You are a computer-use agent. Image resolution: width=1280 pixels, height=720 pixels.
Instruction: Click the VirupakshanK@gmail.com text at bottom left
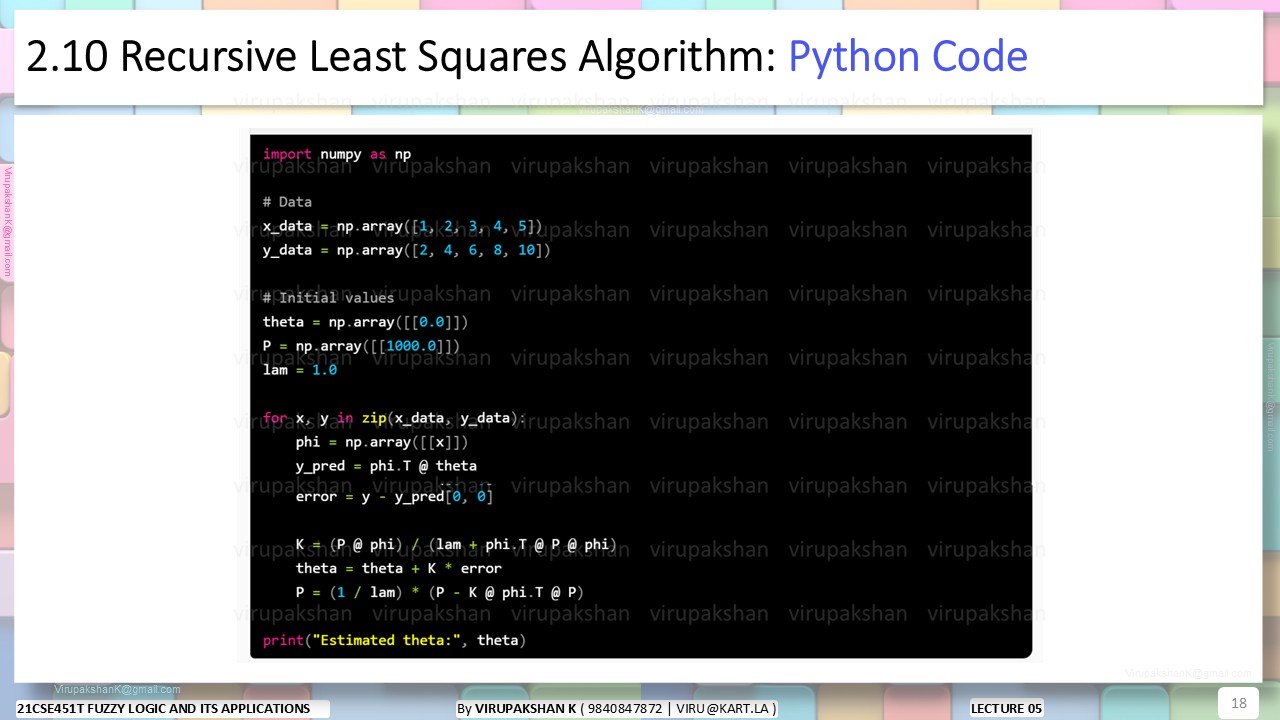(118, 689)
